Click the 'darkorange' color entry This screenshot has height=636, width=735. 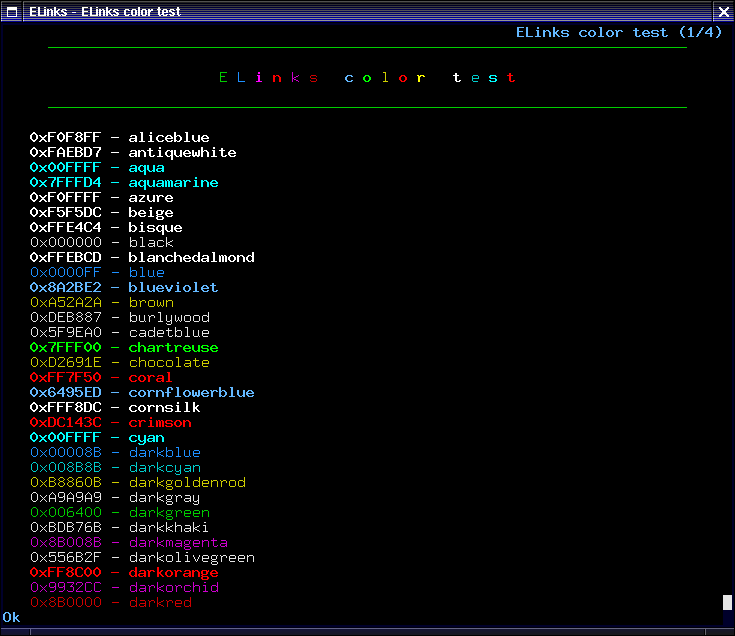[x=124, y=572]
